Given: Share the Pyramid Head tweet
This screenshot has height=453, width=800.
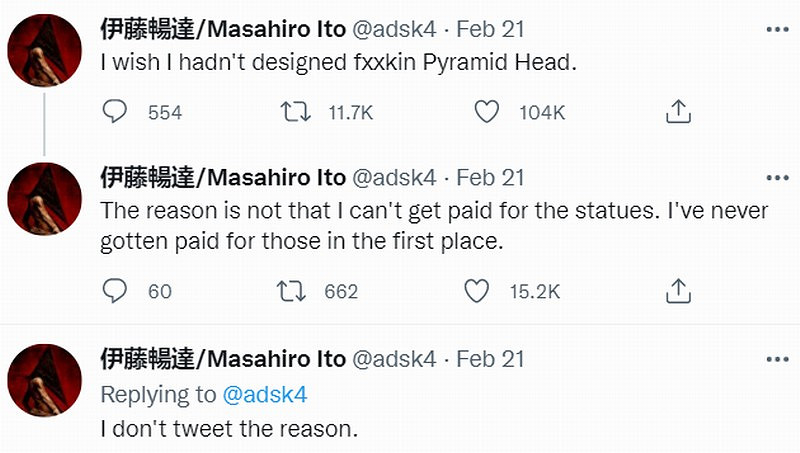Looking at the screenshot, I should click(x=679, y=112).
